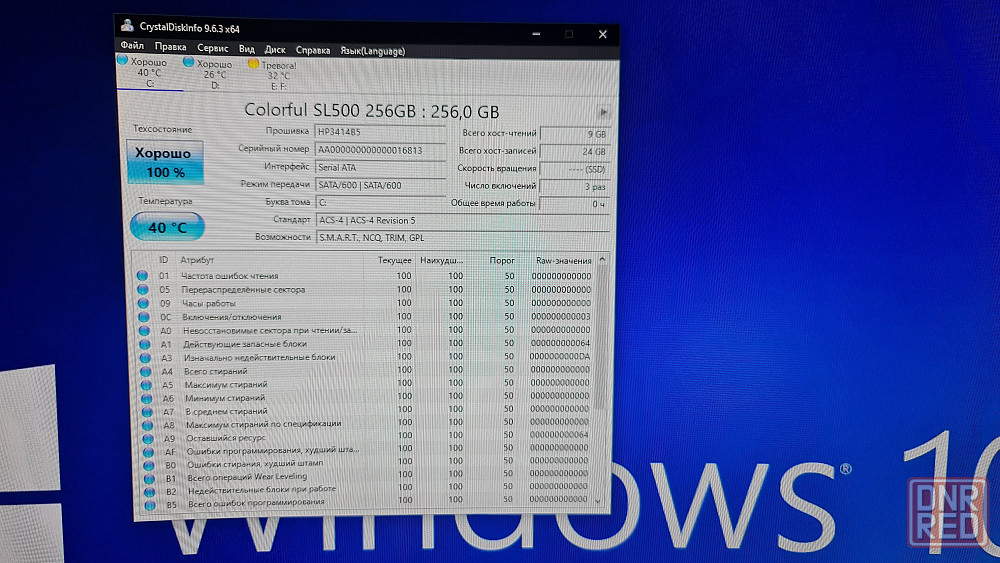
Task: Open the Язык(Language) menu
Action: tap(372, 51)
